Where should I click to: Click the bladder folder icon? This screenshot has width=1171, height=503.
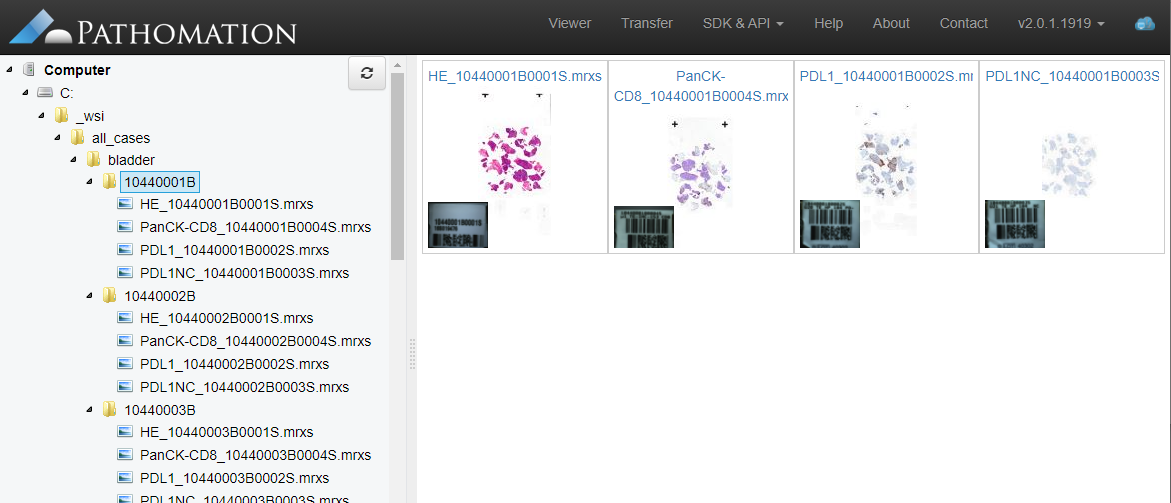[94, 159]
